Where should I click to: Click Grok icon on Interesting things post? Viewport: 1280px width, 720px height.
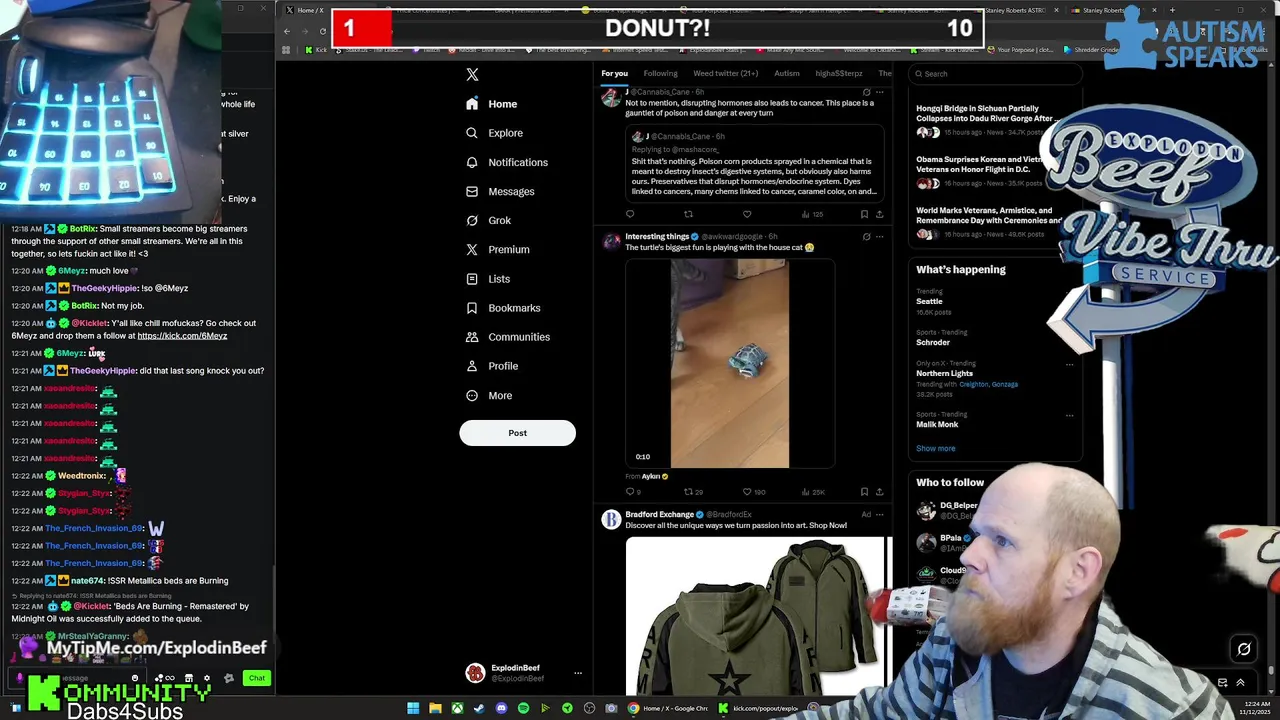pos(866,236)
